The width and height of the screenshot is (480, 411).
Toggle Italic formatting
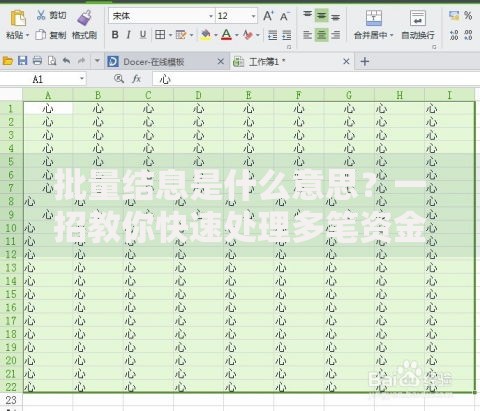click(x=129, y=34)
